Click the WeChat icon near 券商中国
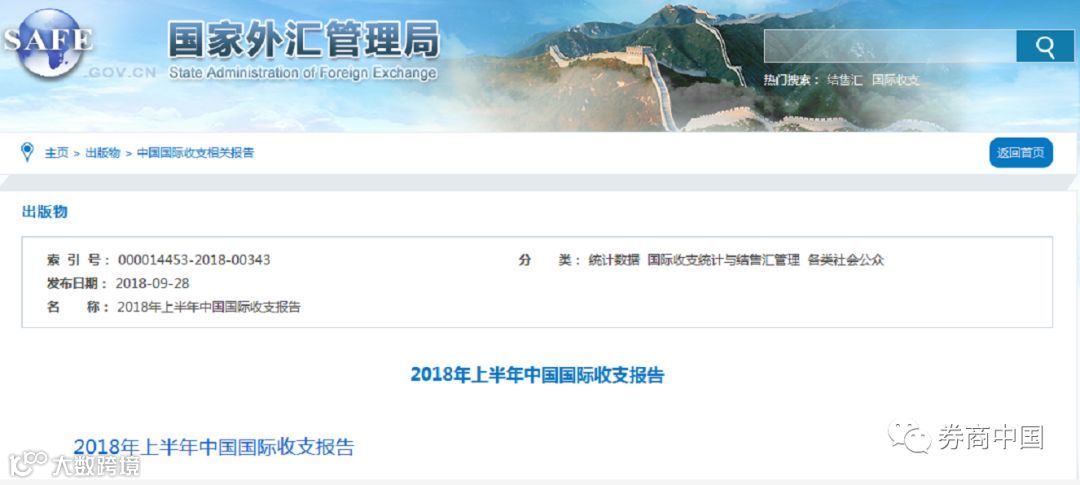This screenshot has width=1080, height=485. point(910,437)
